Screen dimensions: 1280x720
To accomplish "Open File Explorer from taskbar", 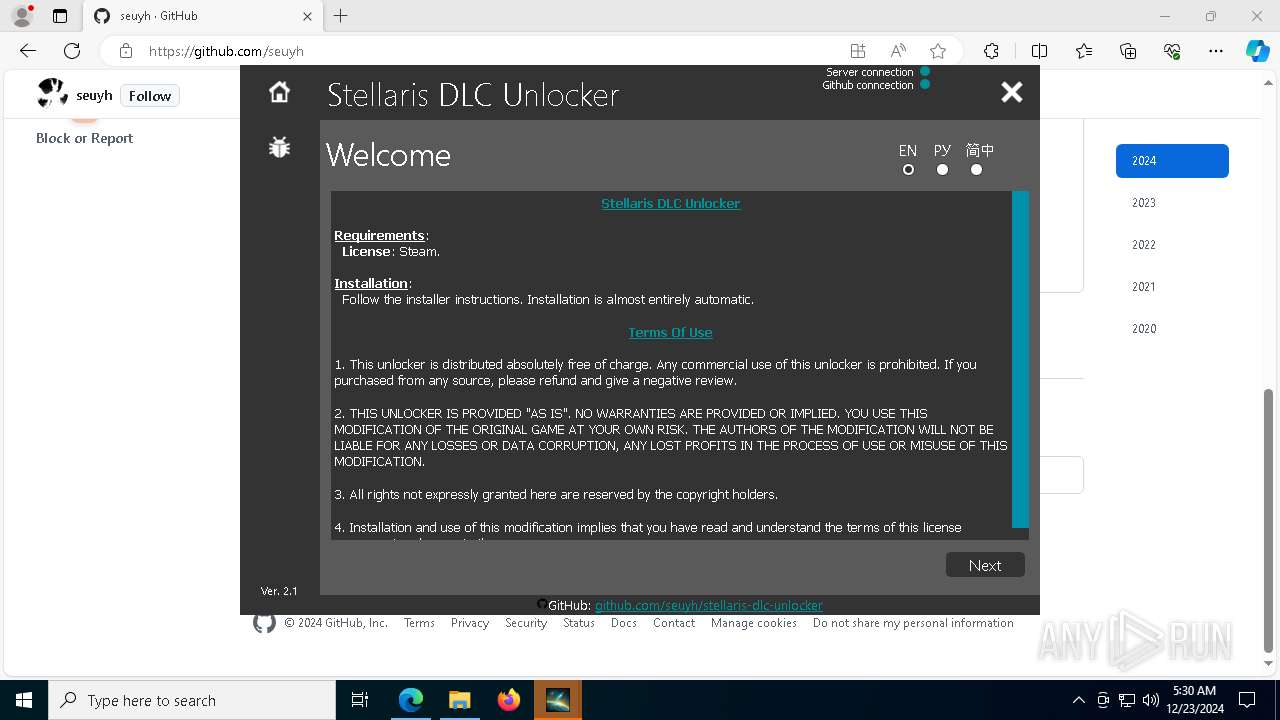I will 459,700.
